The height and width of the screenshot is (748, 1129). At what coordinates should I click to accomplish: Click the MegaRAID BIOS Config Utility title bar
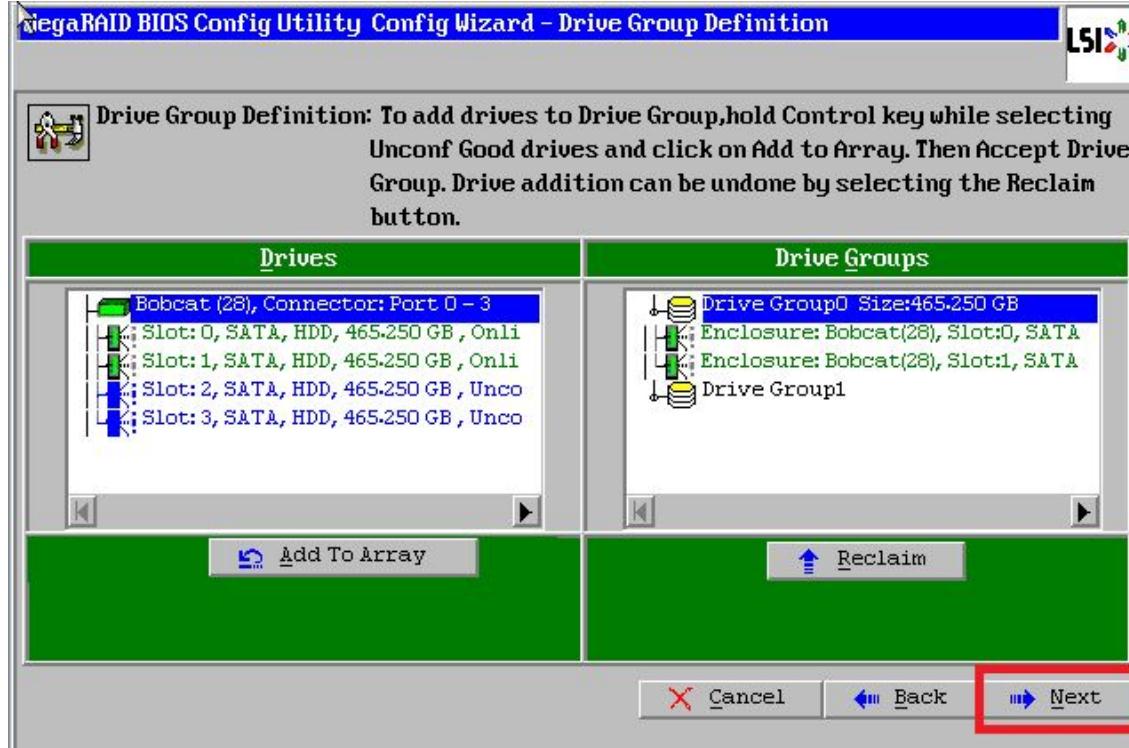[538, 24]
